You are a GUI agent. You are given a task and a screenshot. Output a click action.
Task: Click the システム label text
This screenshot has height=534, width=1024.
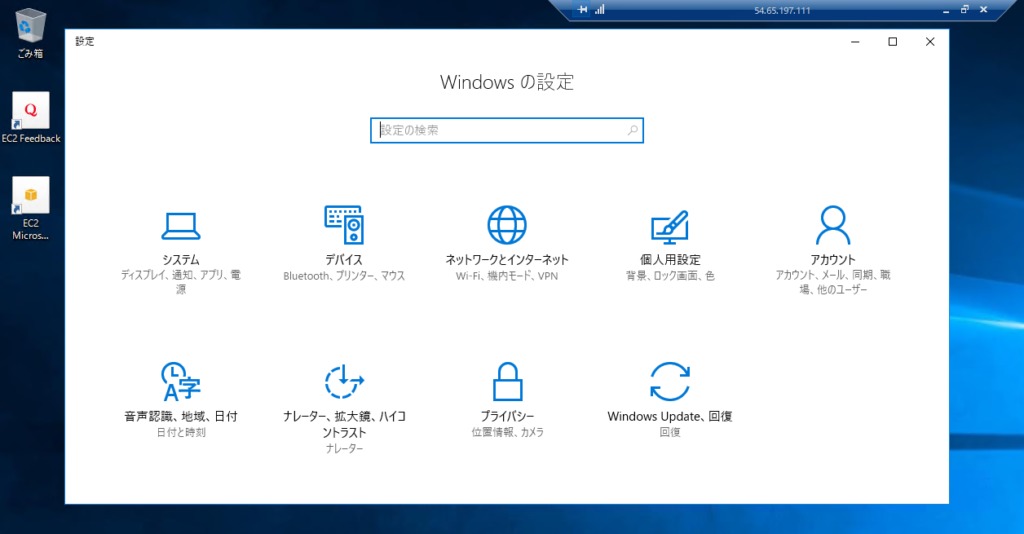[x=181, y=260]
